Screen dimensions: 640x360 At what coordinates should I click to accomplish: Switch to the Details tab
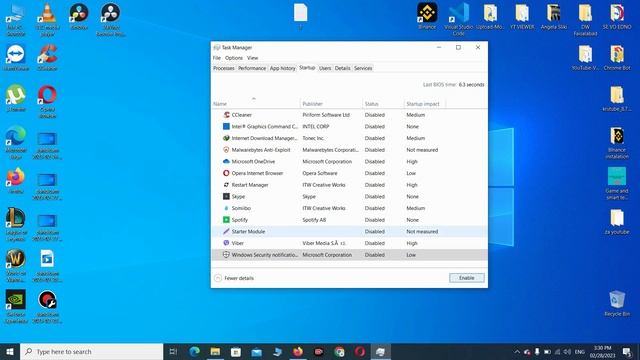click(342, 68)
